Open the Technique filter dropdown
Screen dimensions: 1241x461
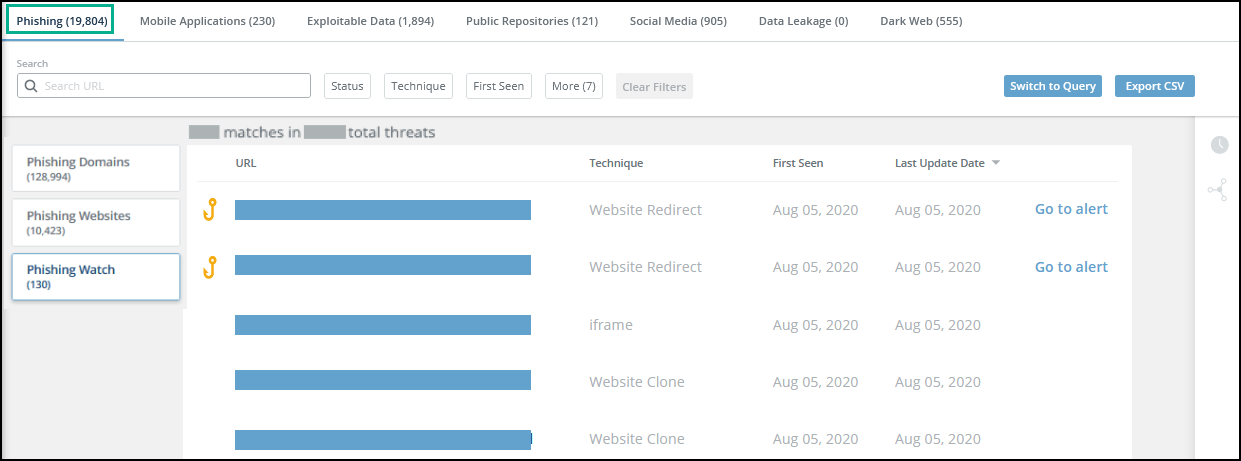coord(418,86)
